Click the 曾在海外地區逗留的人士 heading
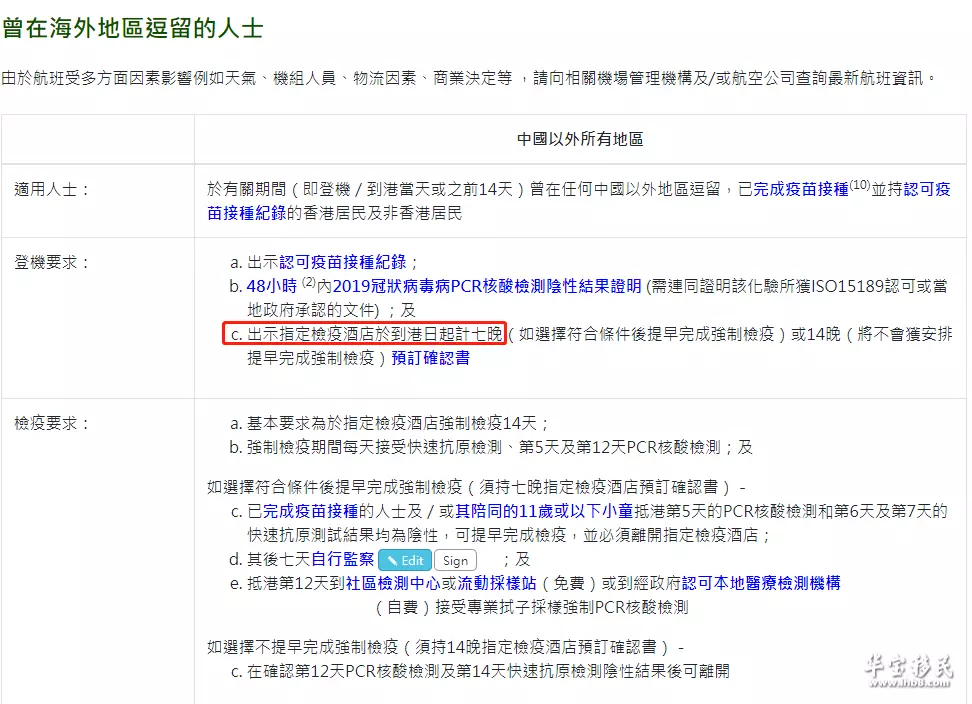Image resolution: width=972 pixels, height=704 pixels. click(x=133, y=28)
